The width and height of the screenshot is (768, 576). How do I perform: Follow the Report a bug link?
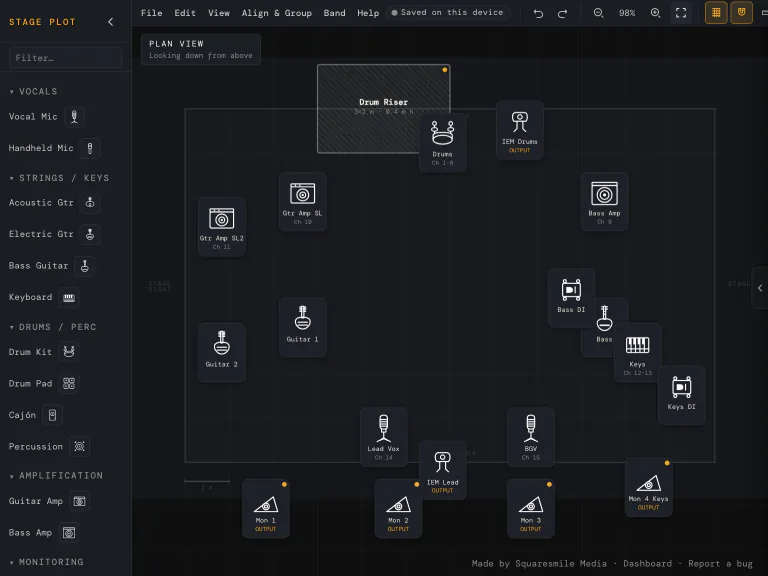(720, 564)
